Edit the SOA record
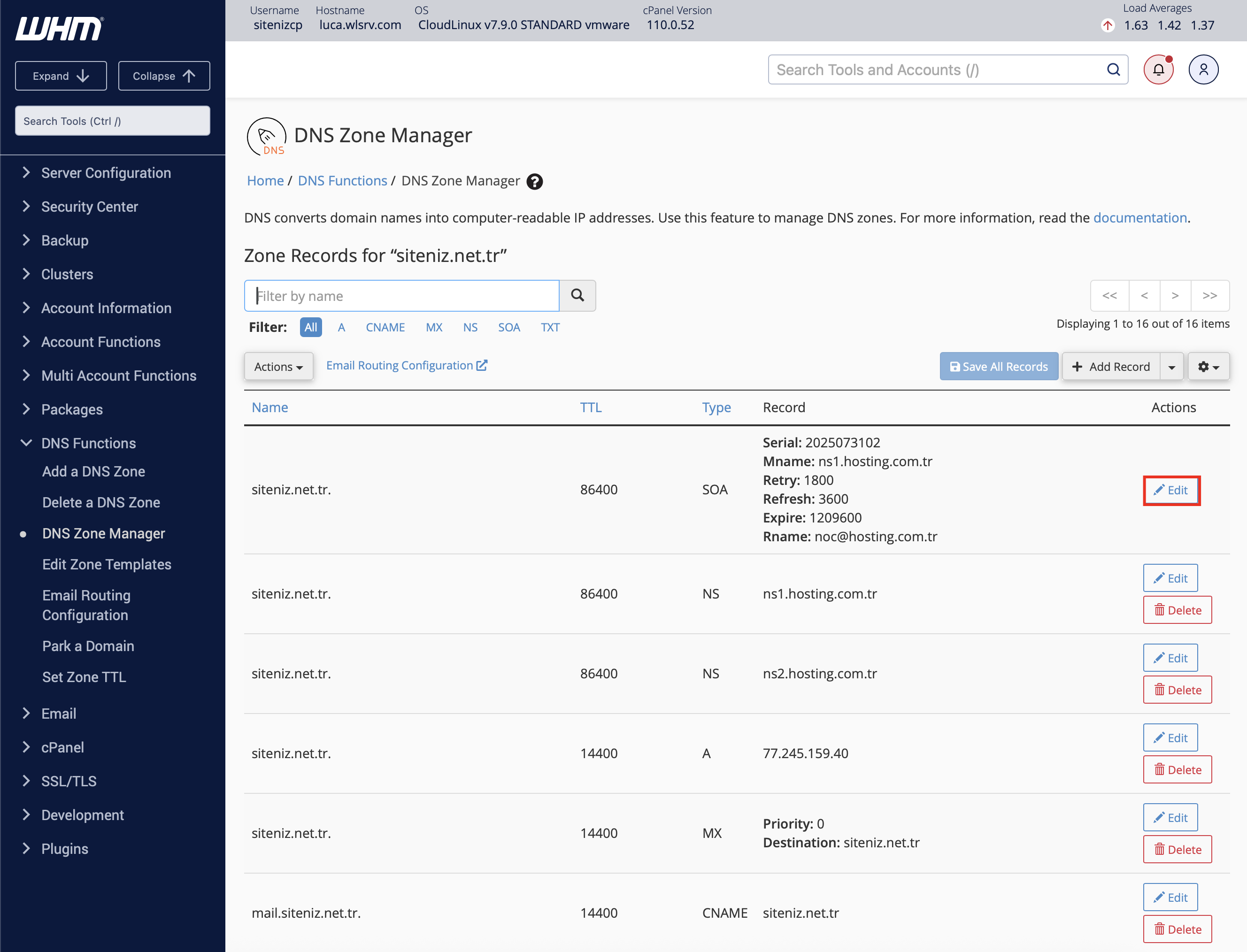Image resolution: width=1247 pixels, height=952 pixels. click(x=1171, y=490)
